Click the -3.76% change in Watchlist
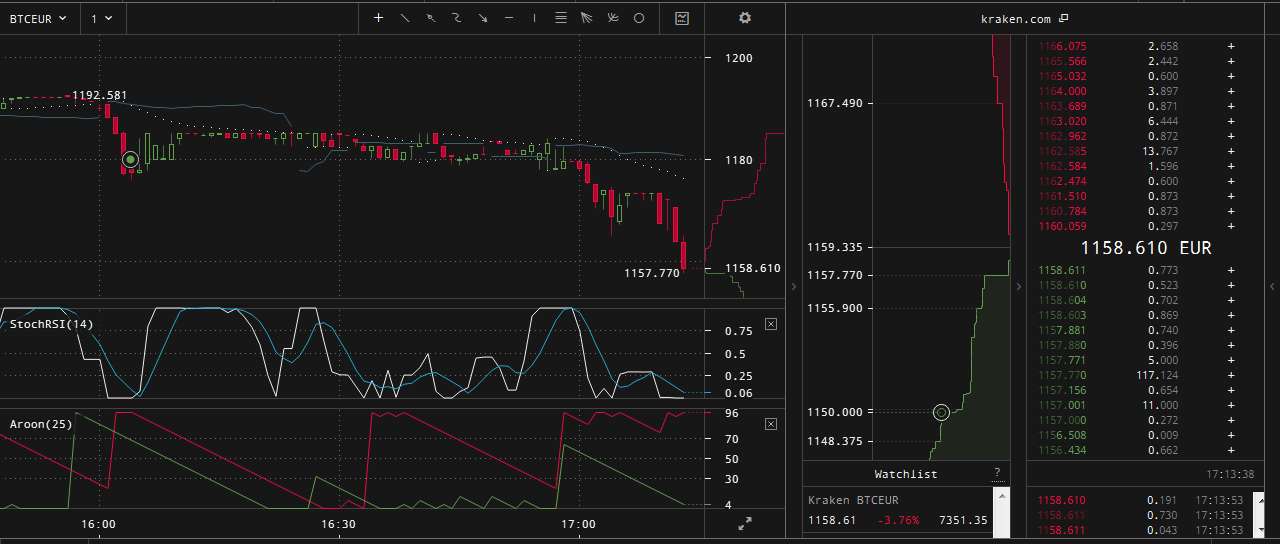The width and height of the screenshot is (1280, 544). coord(899,520)
